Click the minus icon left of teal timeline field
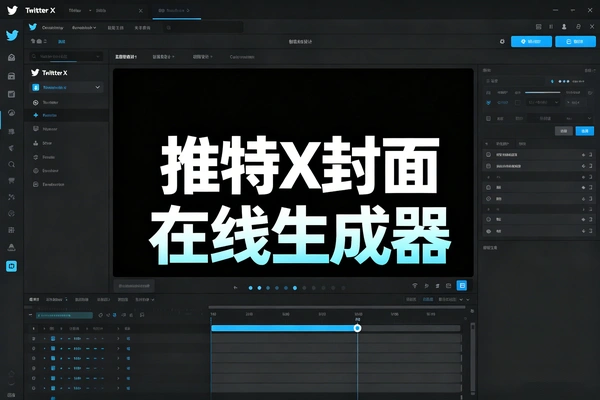The height and width of the screenshot is (400, 600). tap(30, 315)
